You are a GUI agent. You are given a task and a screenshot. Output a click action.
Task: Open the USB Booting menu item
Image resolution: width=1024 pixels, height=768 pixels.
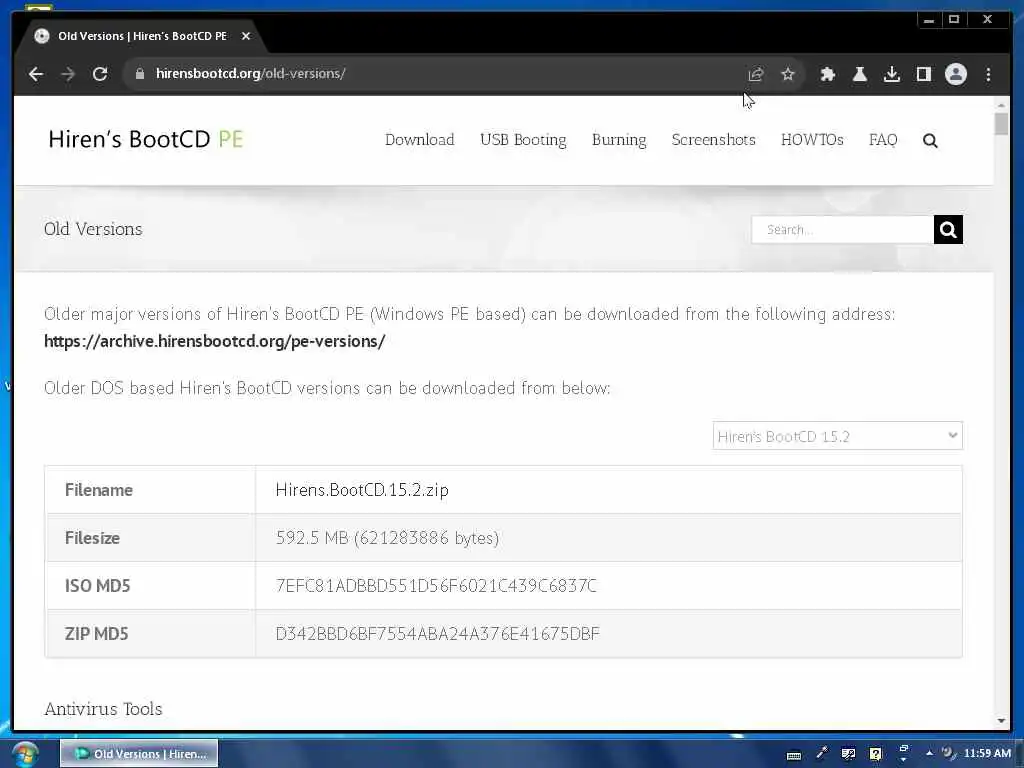pos(523,140)
